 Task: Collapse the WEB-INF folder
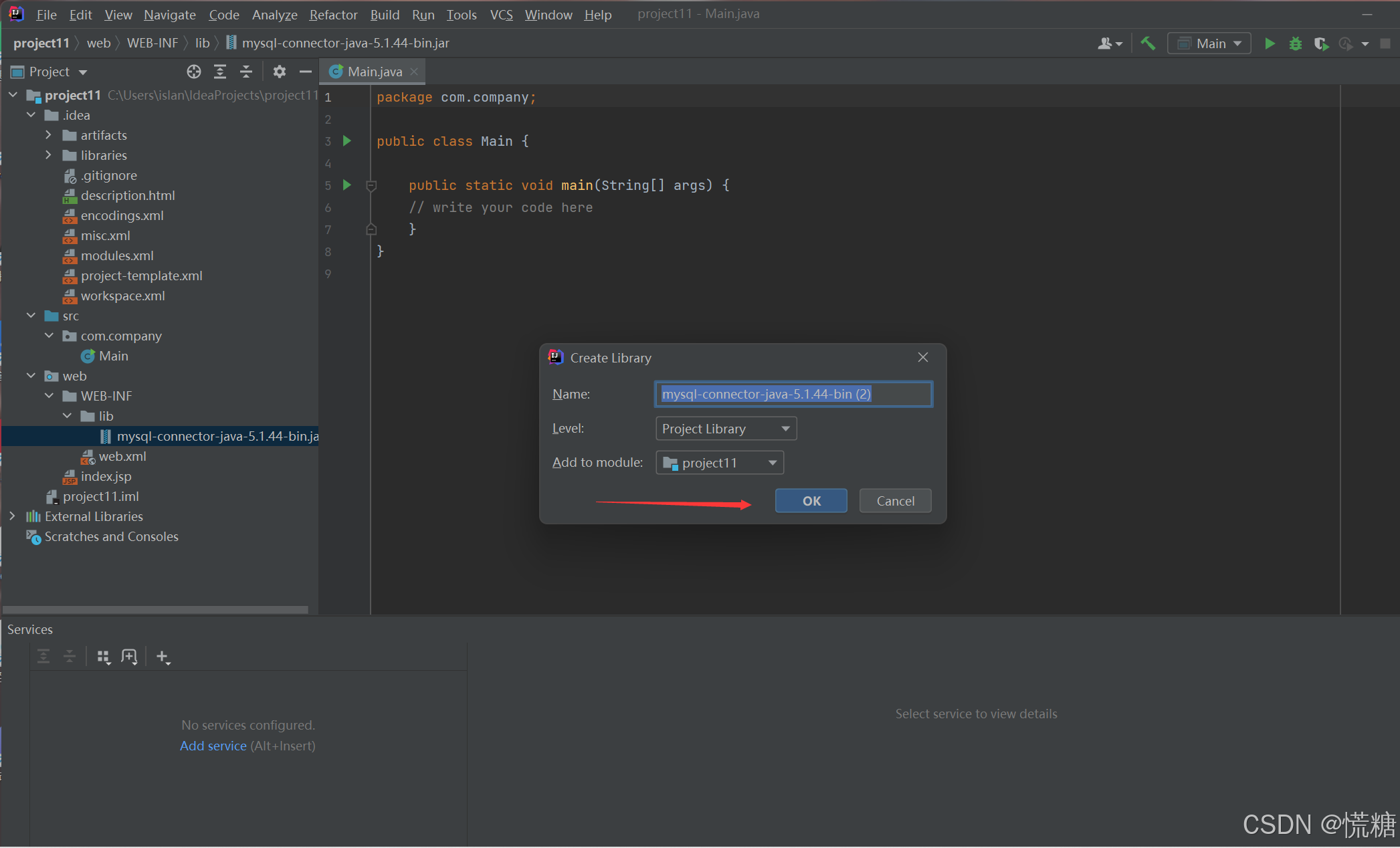click(49, 396)
